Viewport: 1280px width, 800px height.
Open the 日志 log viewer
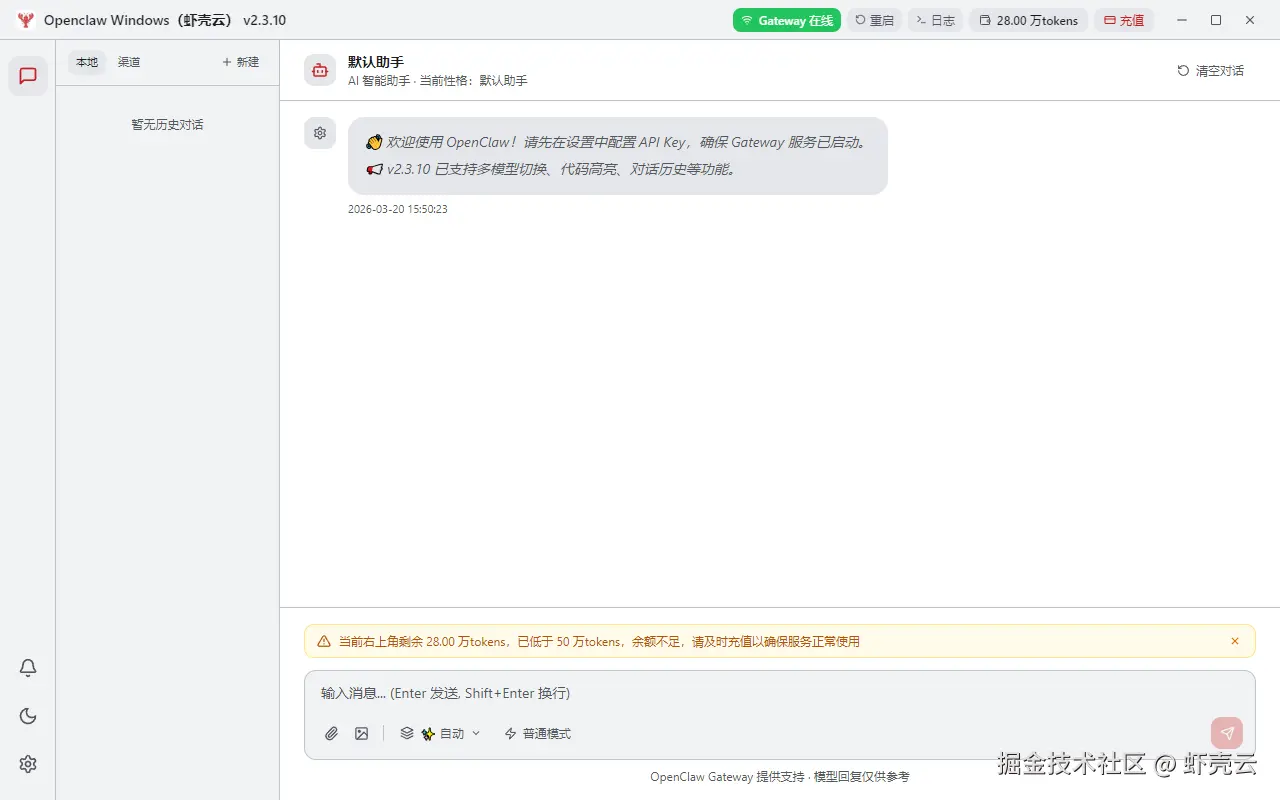coord(936,20)
